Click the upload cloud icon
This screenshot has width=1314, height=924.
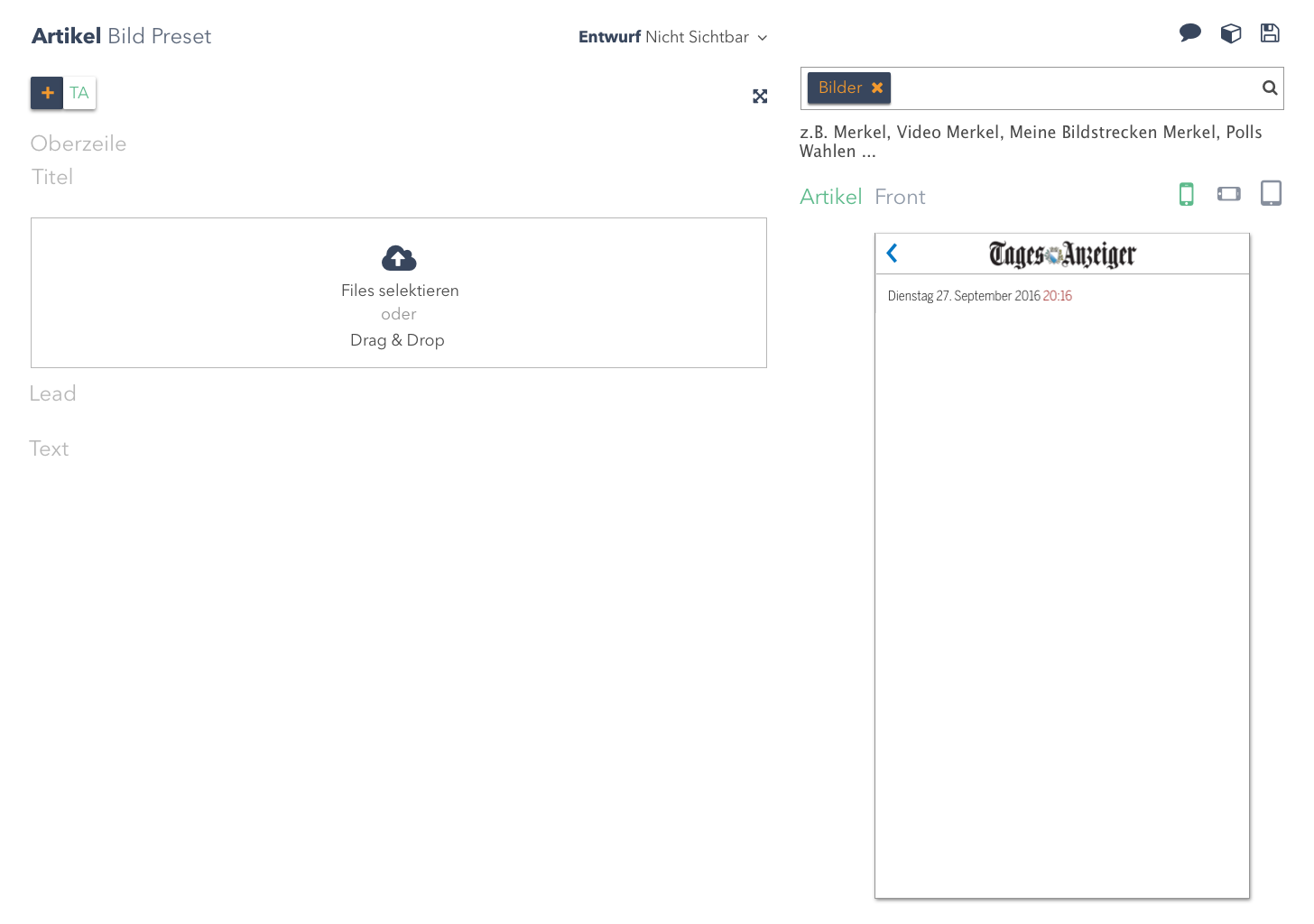point(399,258)
